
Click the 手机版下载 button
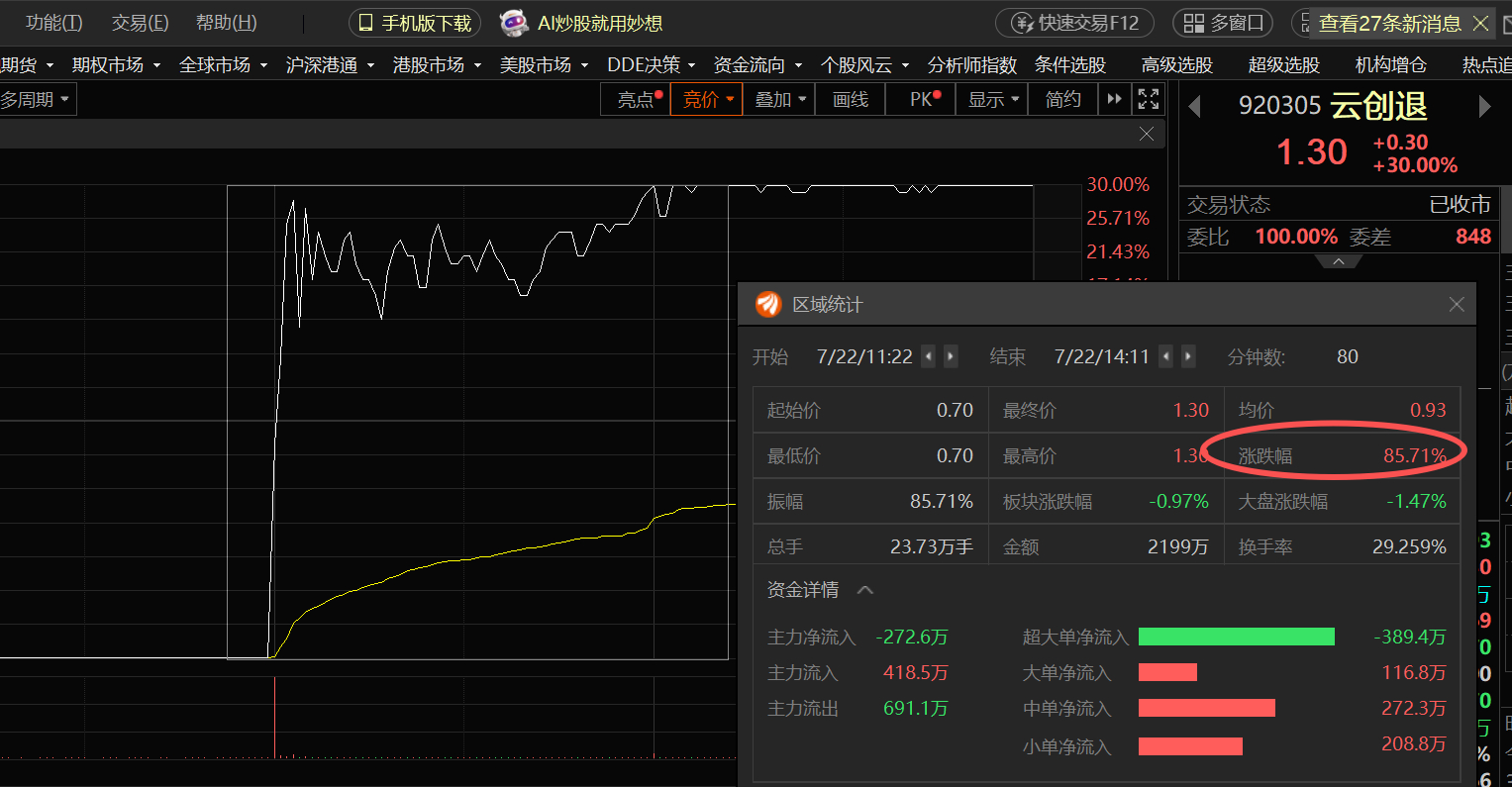pos(414,23)
